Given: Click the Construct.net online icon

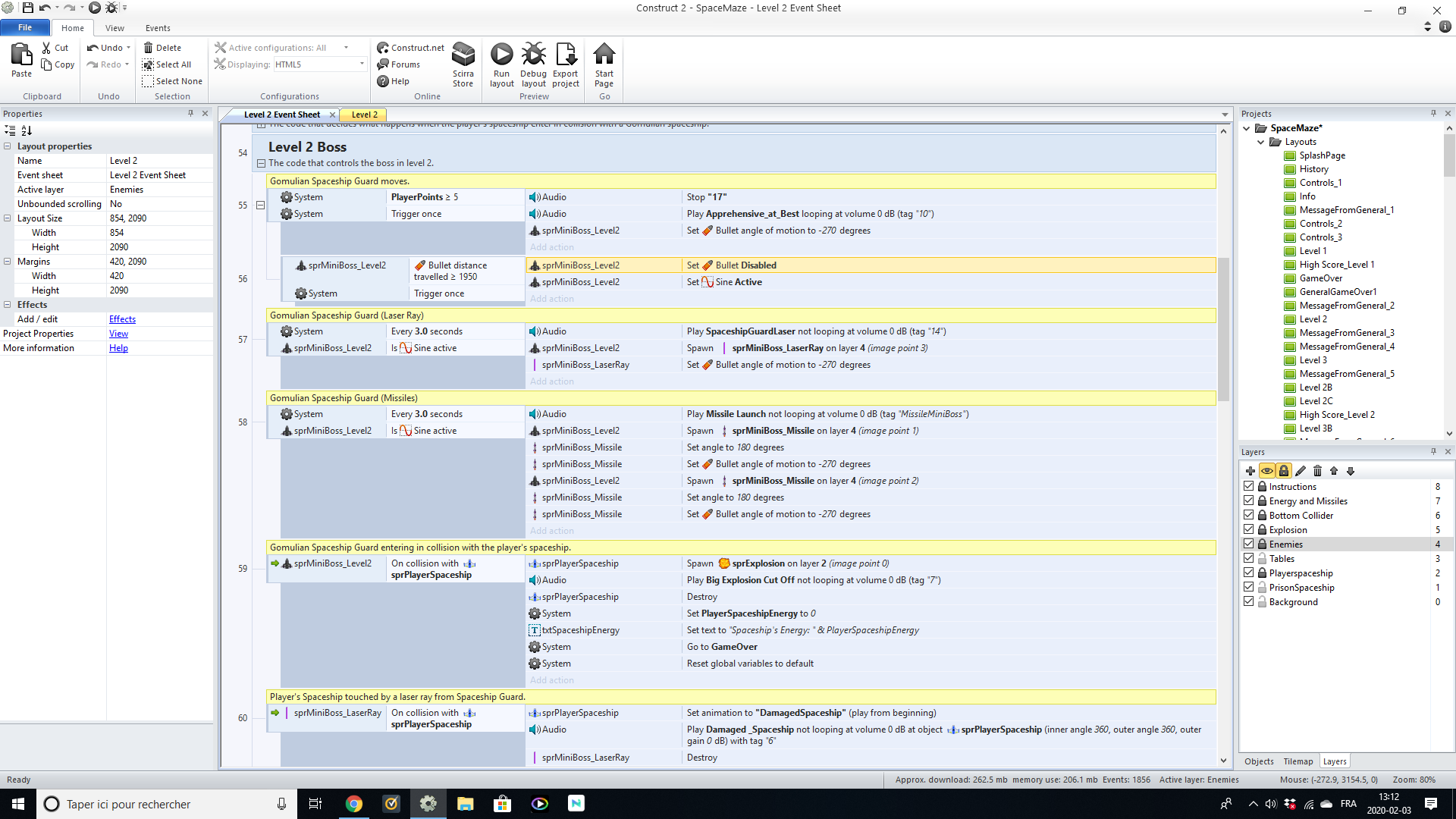Looking at the screenshot, I should [x=383, y=48].
